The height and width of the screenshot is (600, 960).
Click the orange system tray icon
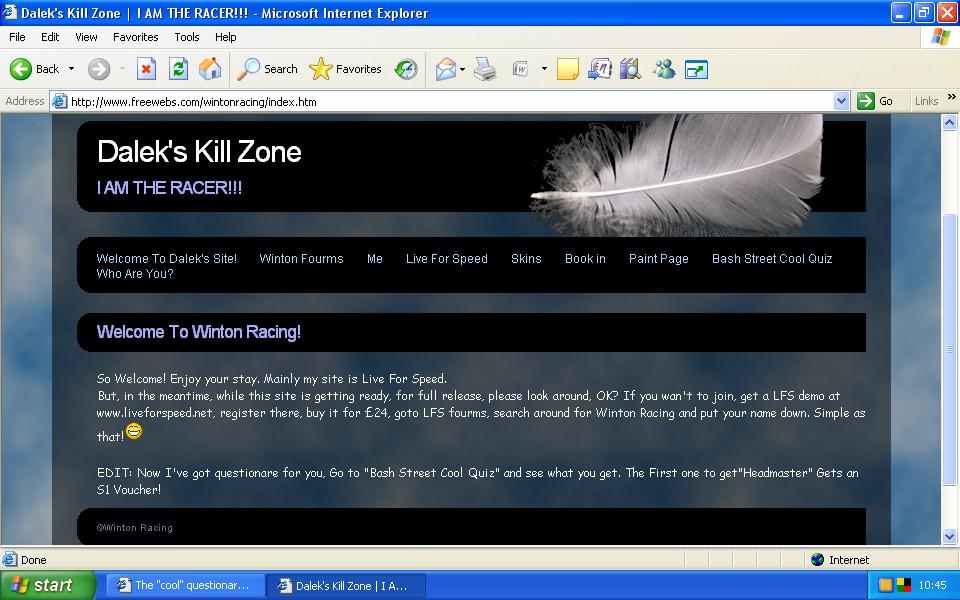pyautogui.click(x=885, y=585)
